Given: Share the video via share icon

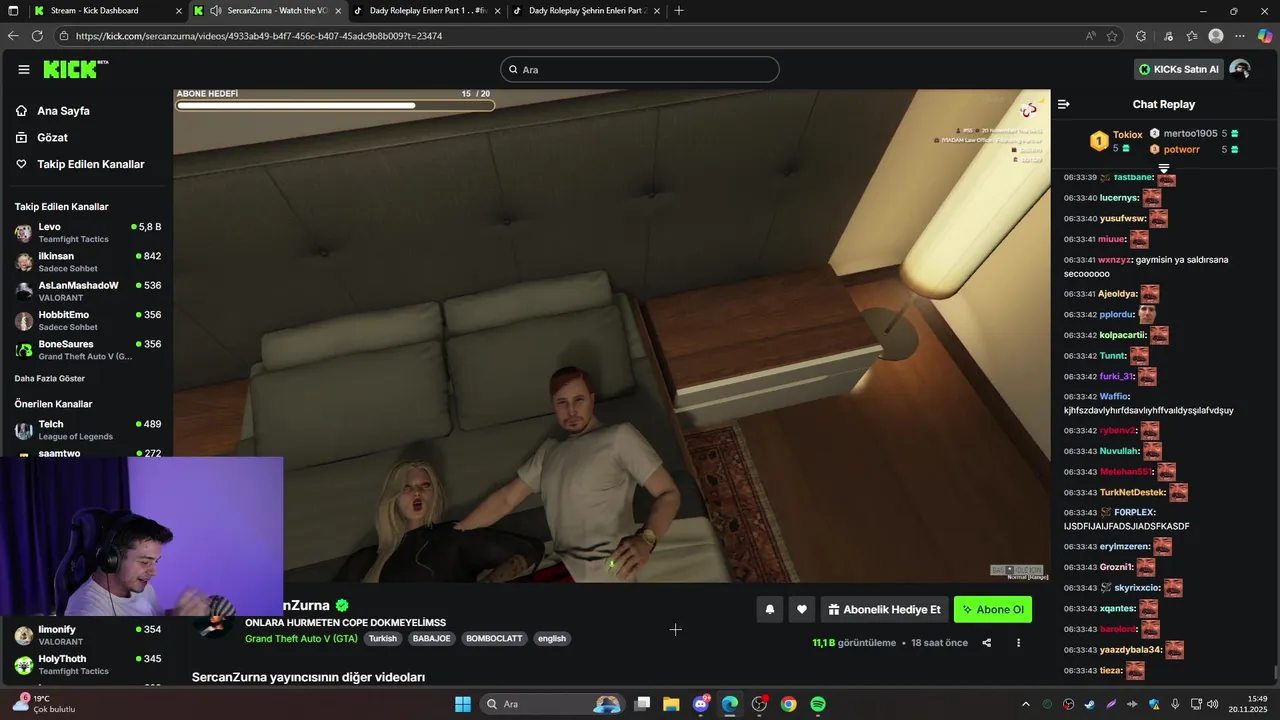Looking at the screenshot, I should 987,643.
